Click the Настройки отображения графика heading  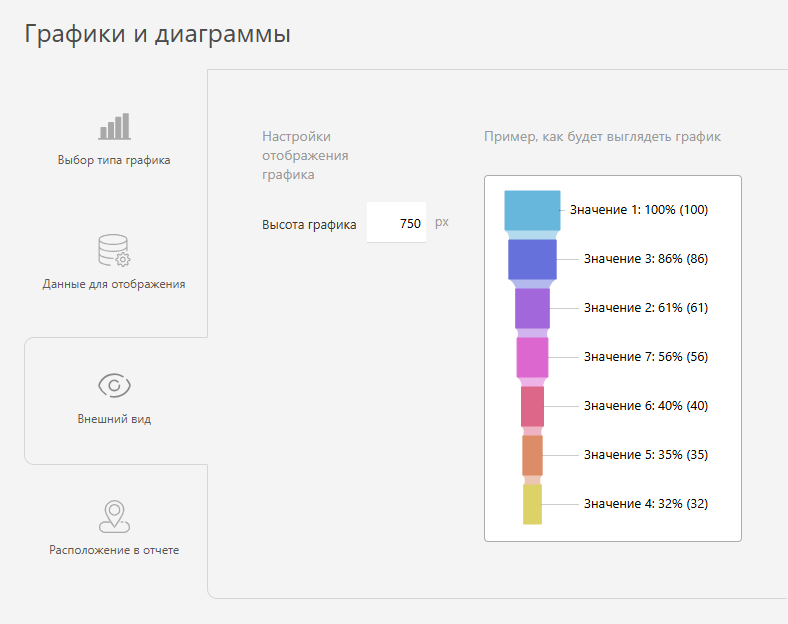pos(305,155)
